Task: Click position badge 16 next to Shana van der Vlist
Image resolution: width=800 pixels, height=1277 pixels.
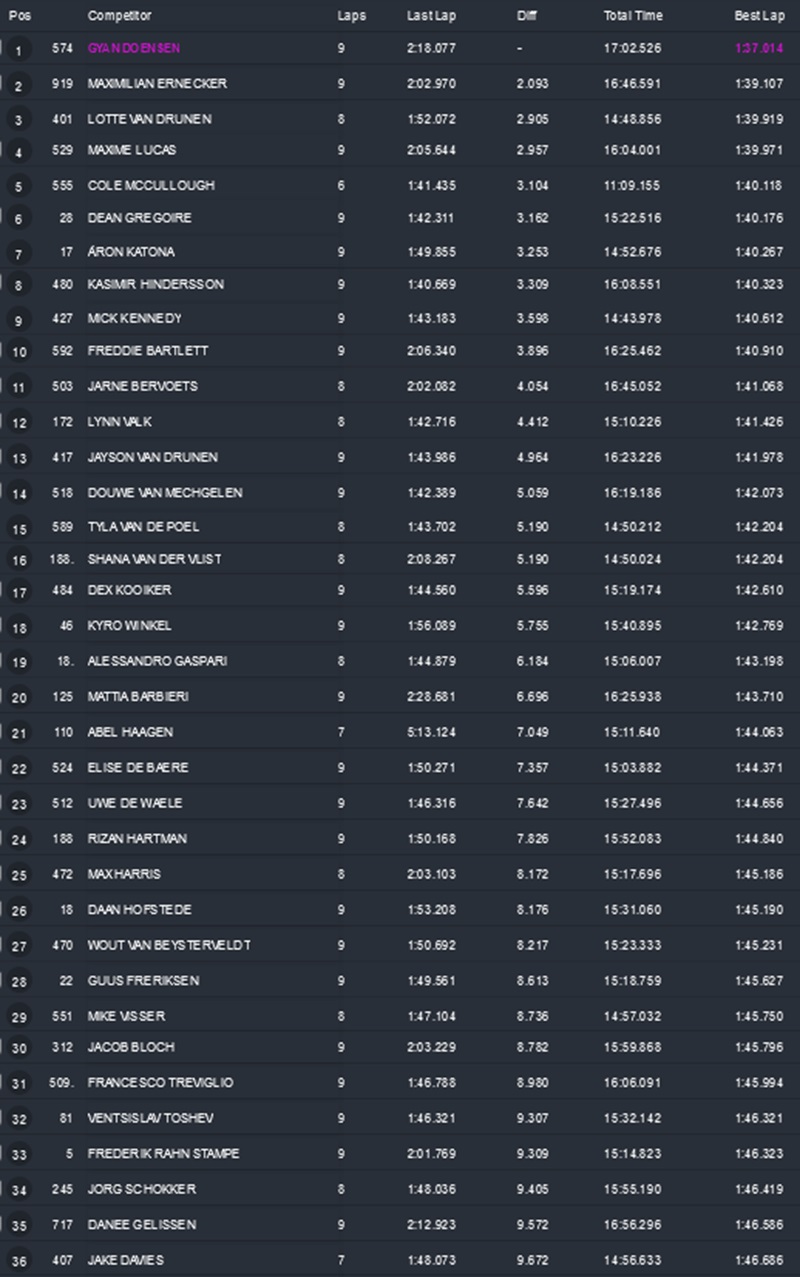Action: tap(19, 561)
